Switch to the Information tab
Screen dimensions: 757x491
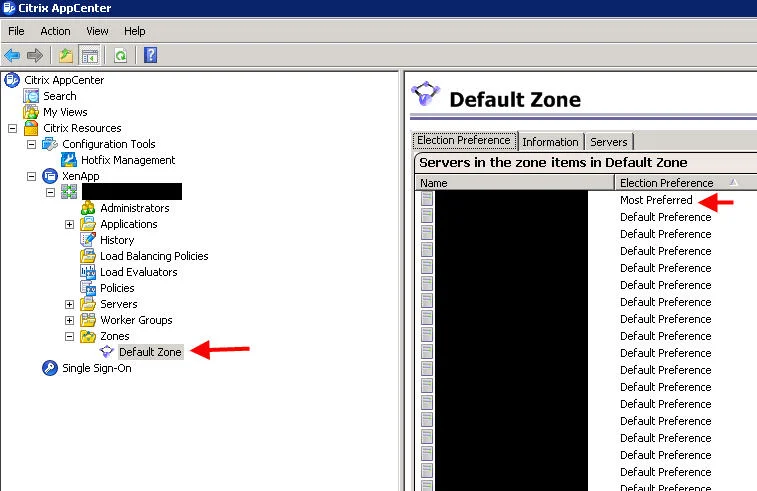coord(550,142)
